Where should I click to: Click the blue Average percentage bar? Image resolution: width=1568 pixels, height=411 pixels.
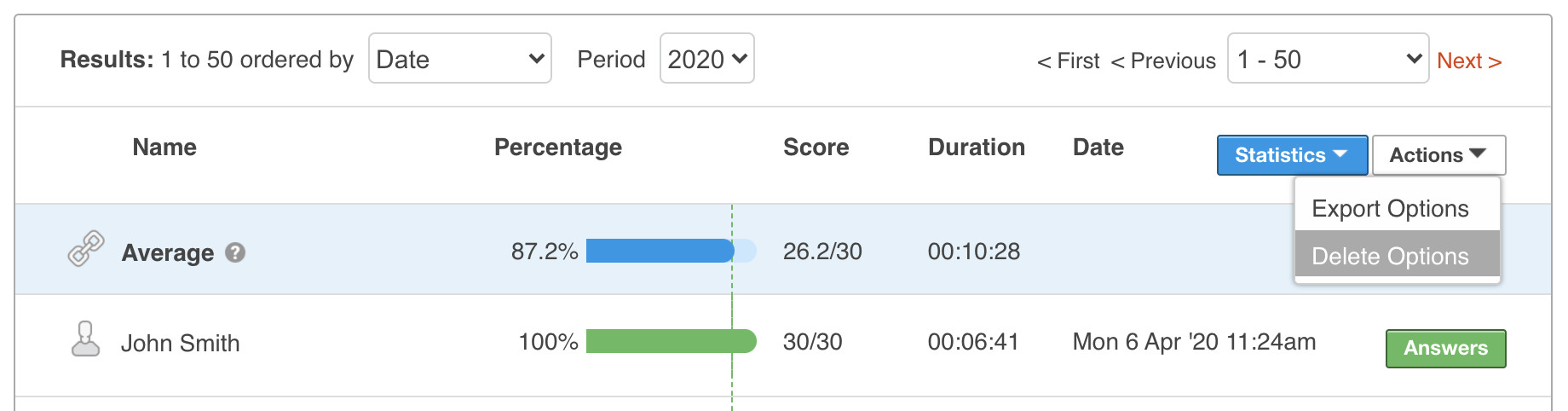click(660, 251)
